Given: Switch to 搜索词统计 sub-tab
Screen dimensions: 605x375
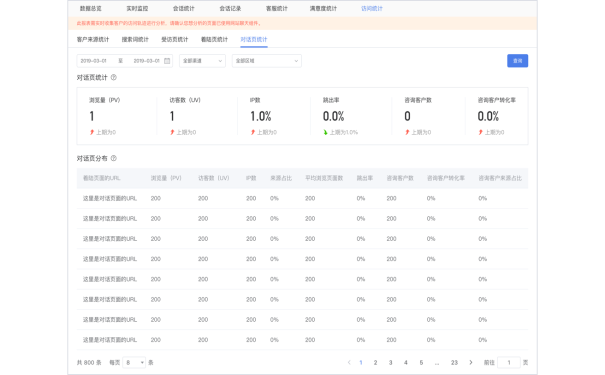Looking at the screenshot, I should [x=135, y=39].
